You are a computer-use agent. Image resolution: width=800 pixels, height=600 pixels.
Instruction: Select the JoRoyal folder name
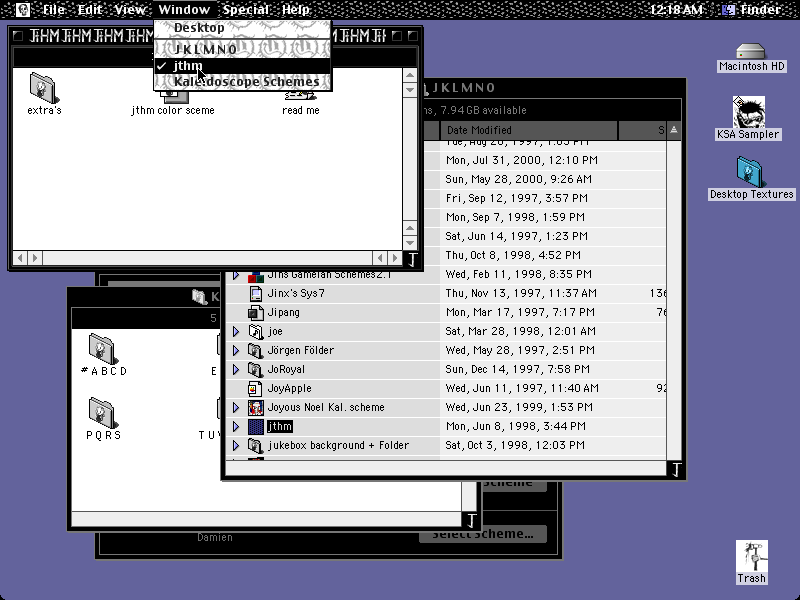click(286, 369)
